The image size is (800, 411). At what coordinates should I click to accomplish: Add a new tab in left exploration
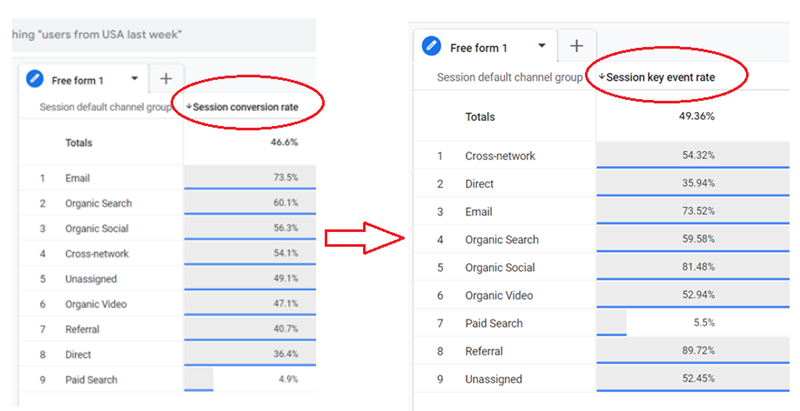(x=166, y=78)
